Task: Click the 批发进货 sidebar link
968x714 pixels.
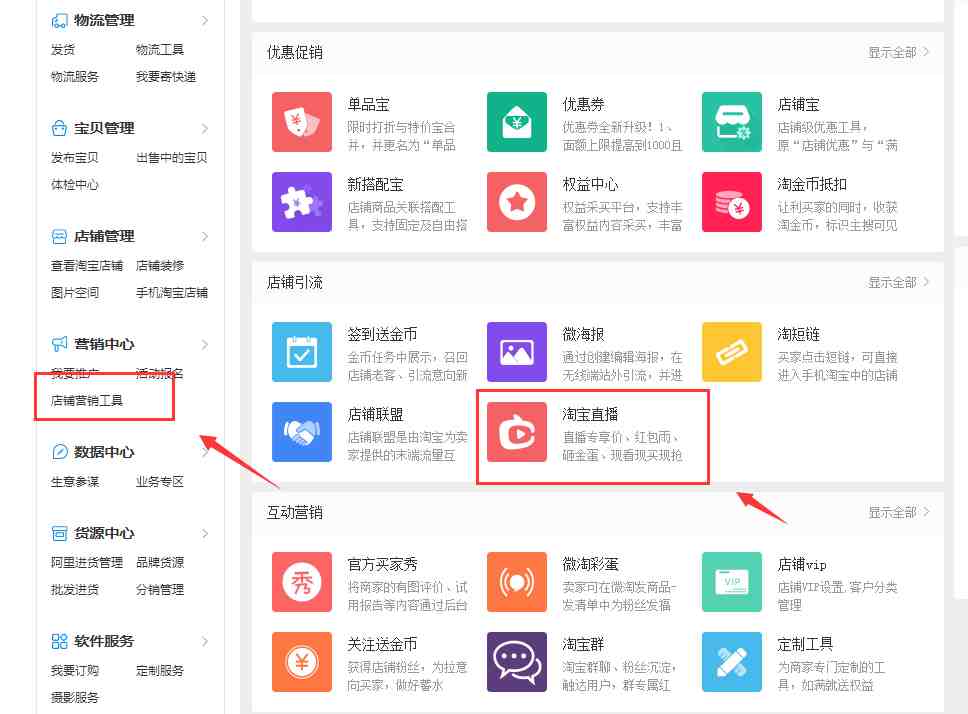Action: pyautogui.click(x=75, y=590)
